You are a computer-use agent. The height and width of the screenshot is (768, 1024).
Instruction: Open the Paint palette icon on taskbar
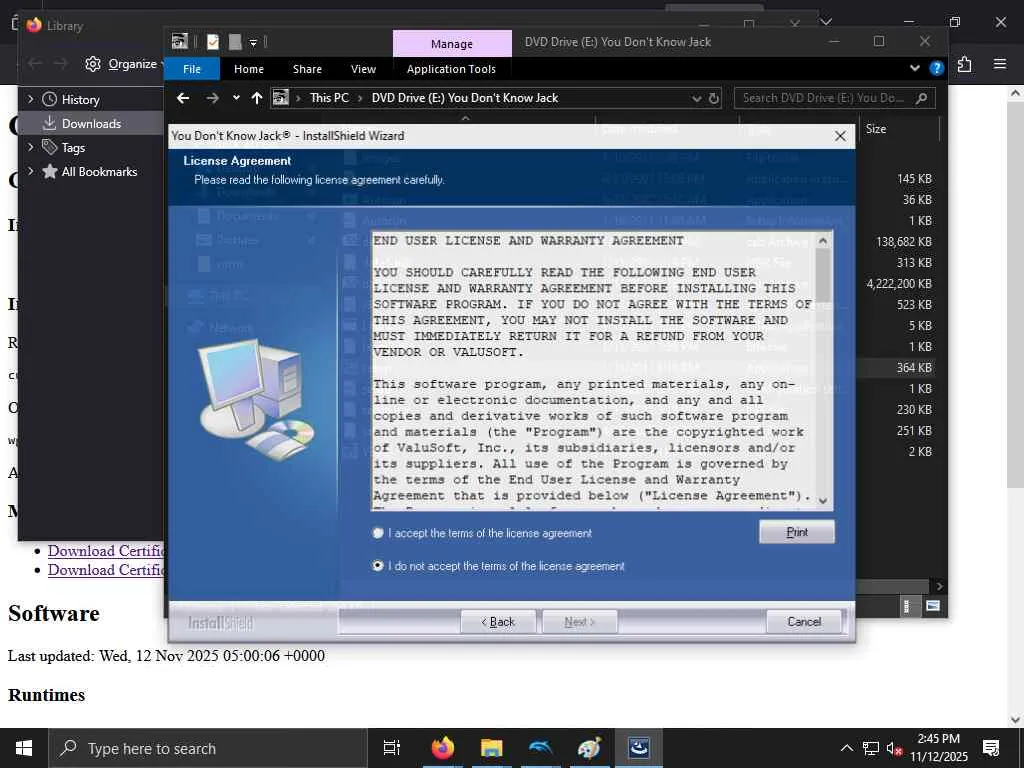tap(589, 748)
